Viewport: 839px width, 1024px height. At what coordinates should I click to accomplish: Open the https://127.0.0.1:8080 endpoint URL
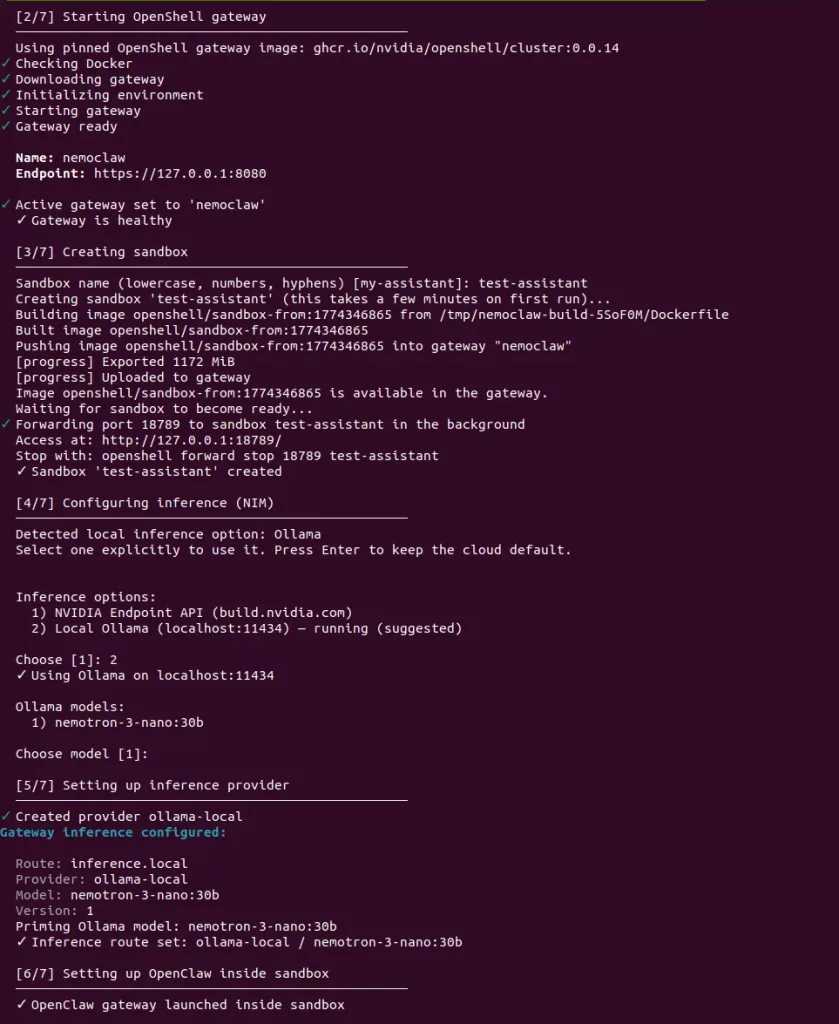pyautogui.click(x=180, y=174)
